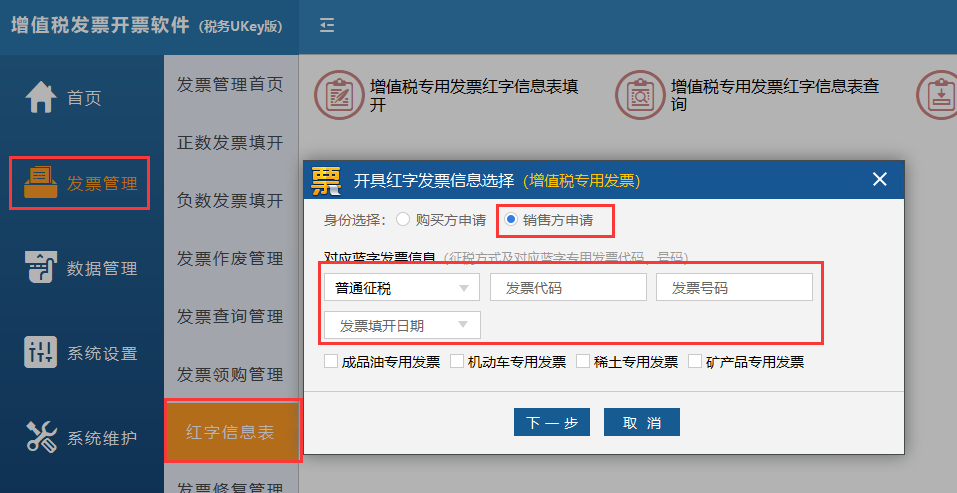957x493 pixels.
Task: Open 增值税专用发票红字信息表填开 icon
Action: [339, 94]
